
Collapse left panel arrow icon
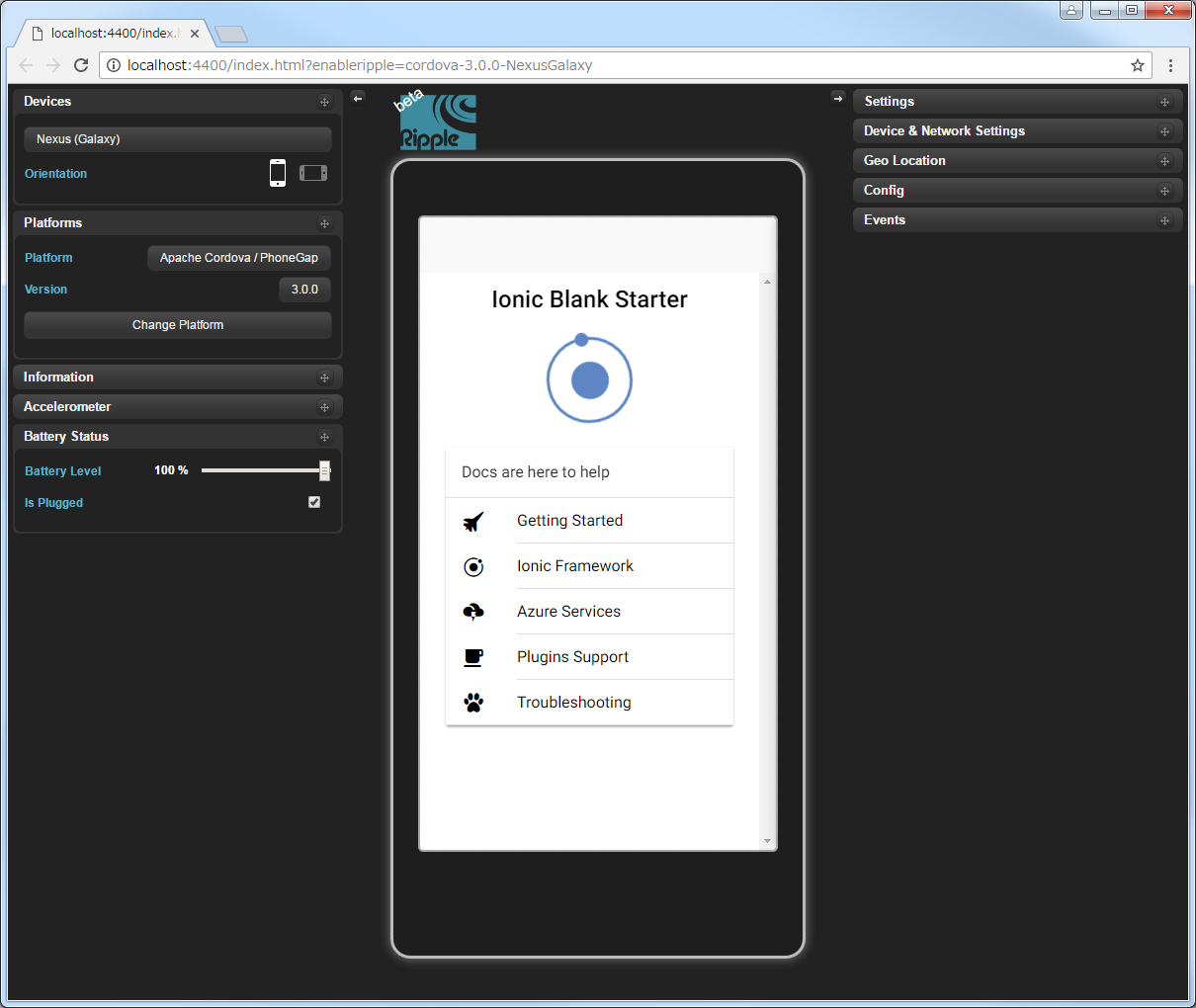[x=358, y=98]
